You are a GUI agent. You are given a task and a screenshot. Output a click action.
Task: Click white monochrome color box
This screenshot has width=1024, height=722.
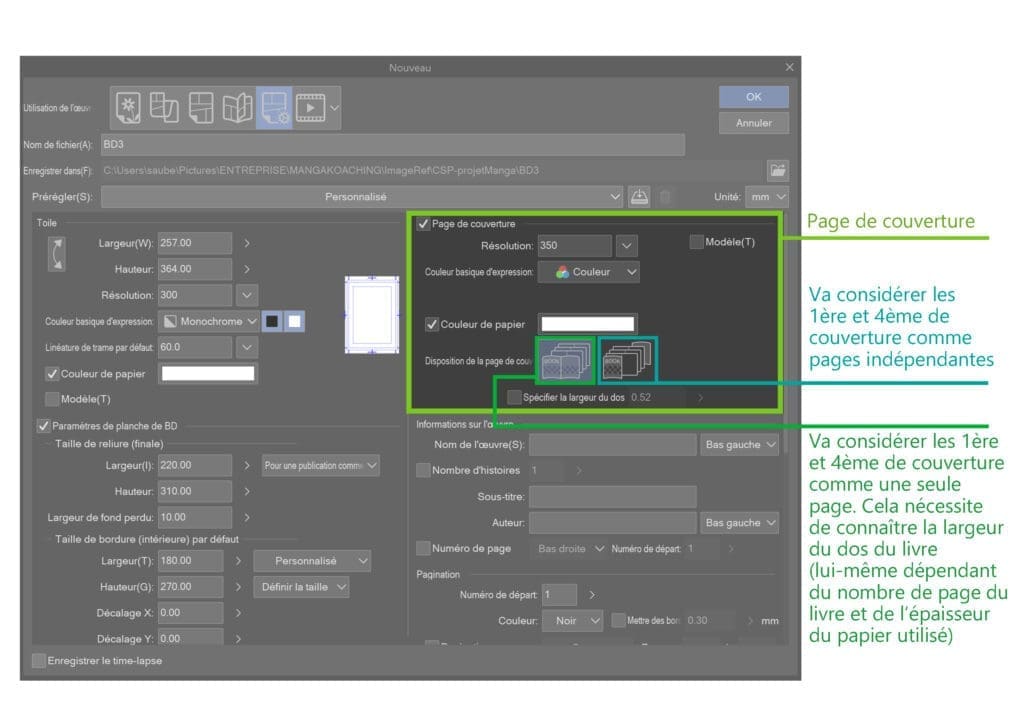295,321
